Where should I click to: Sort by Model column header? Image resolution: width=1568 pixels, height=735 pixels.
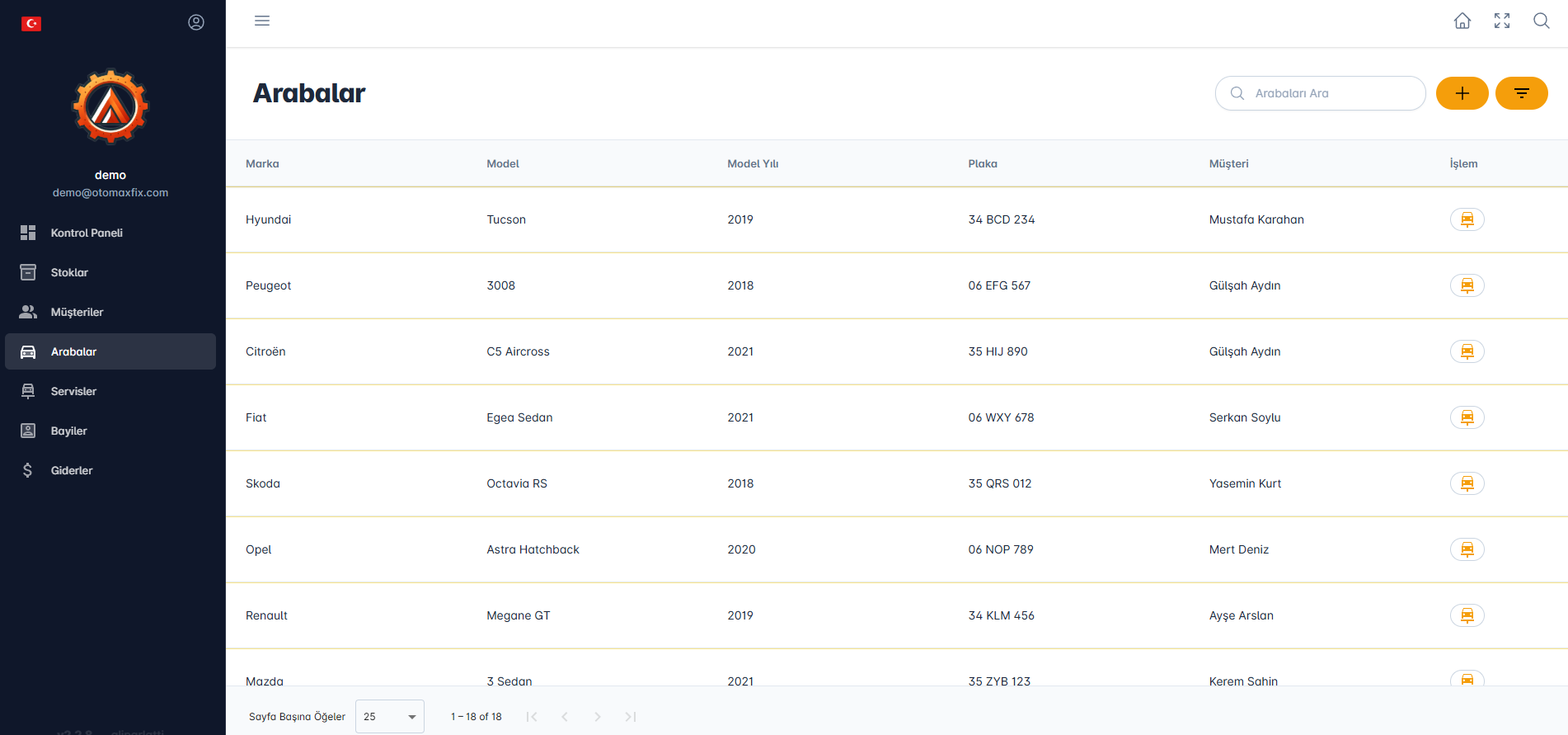pyautogui.click(x=503, y=163)
